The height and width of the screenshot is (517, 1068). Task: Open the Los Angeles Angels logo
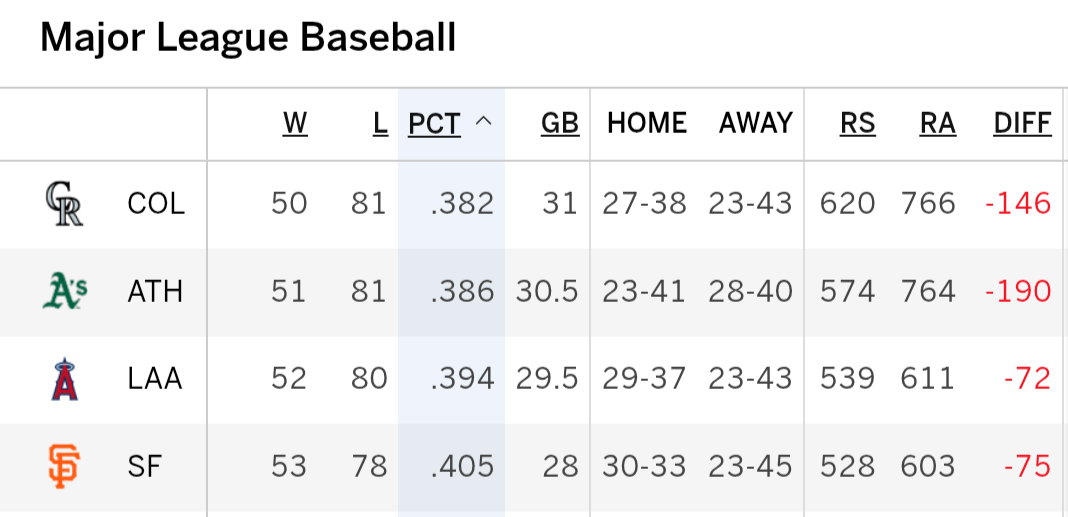click(x=65, y=379)
